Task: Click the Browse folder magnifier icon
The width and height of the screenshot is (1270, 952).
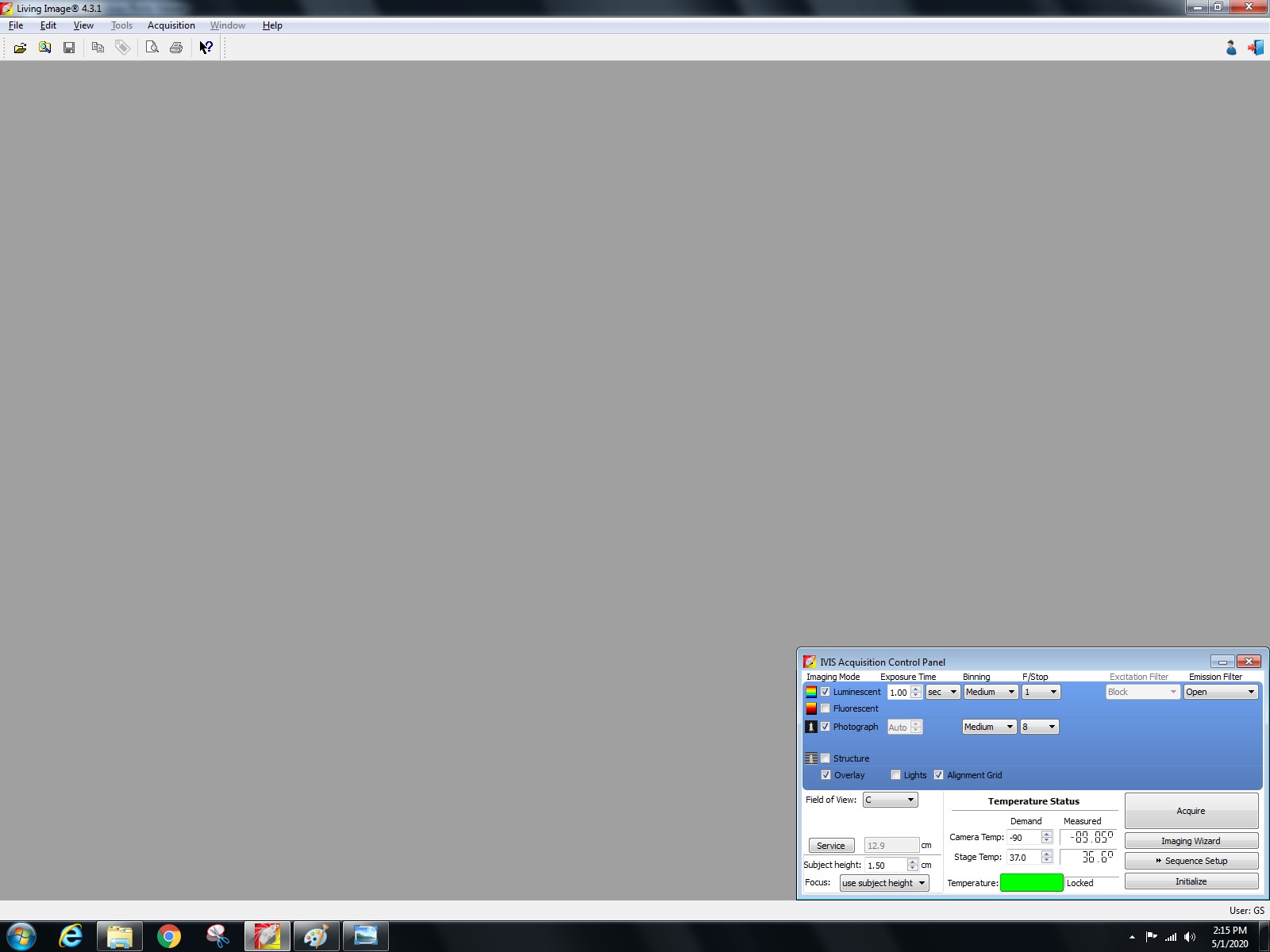Action: click(44, 48)
